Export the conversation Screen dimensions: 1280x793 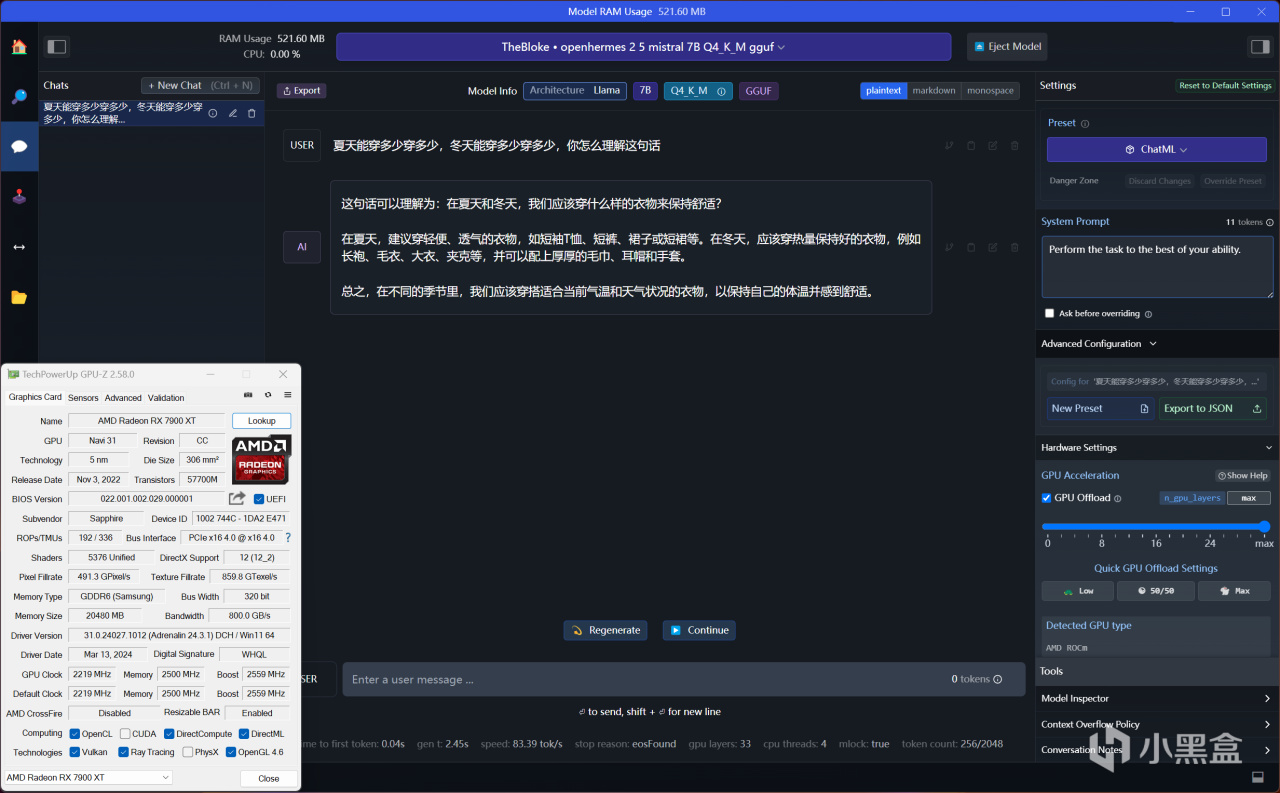302,91
